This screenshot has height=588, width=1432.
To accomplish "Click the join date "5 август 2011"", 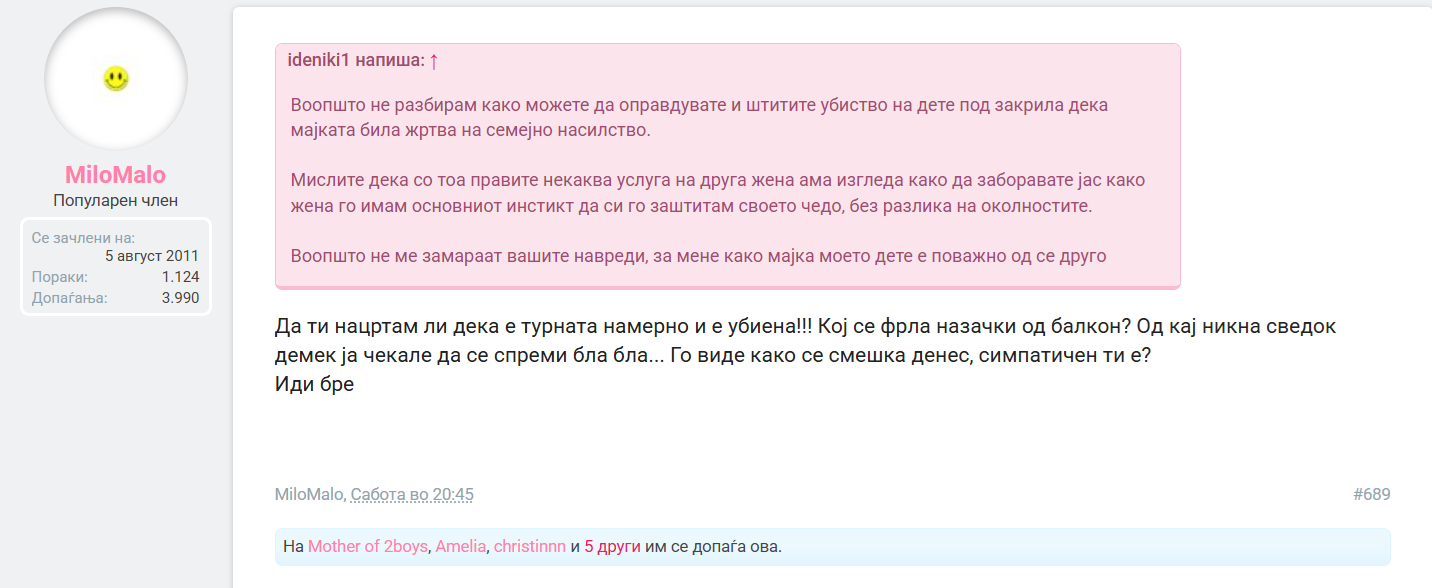I will 151,256.
